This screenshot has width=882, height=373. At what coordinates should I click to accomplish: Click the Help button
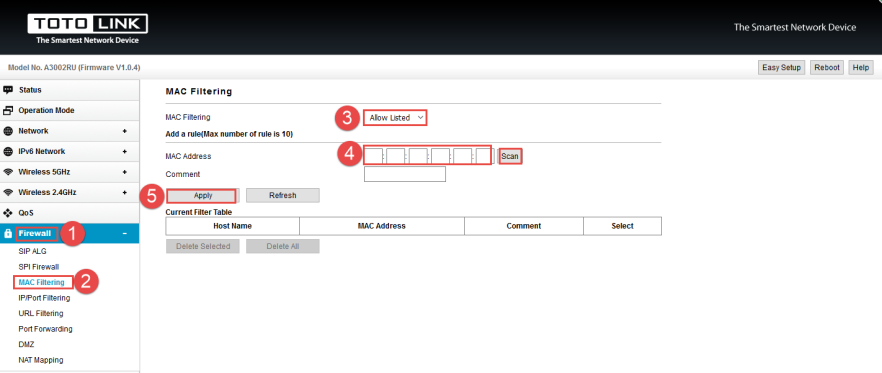(x=861, y=68)
